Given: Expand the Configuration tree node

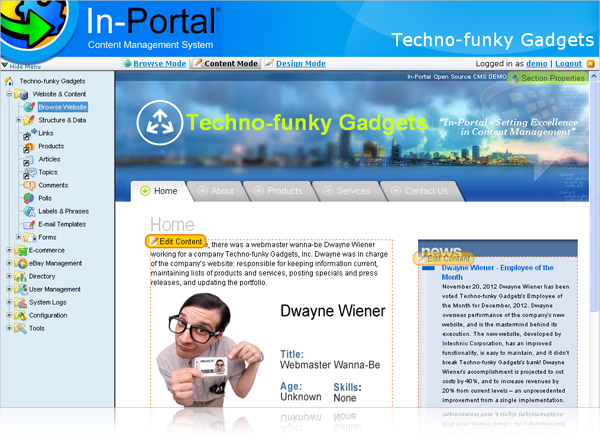Looking at the screenshot, I should tap(9, 315).
